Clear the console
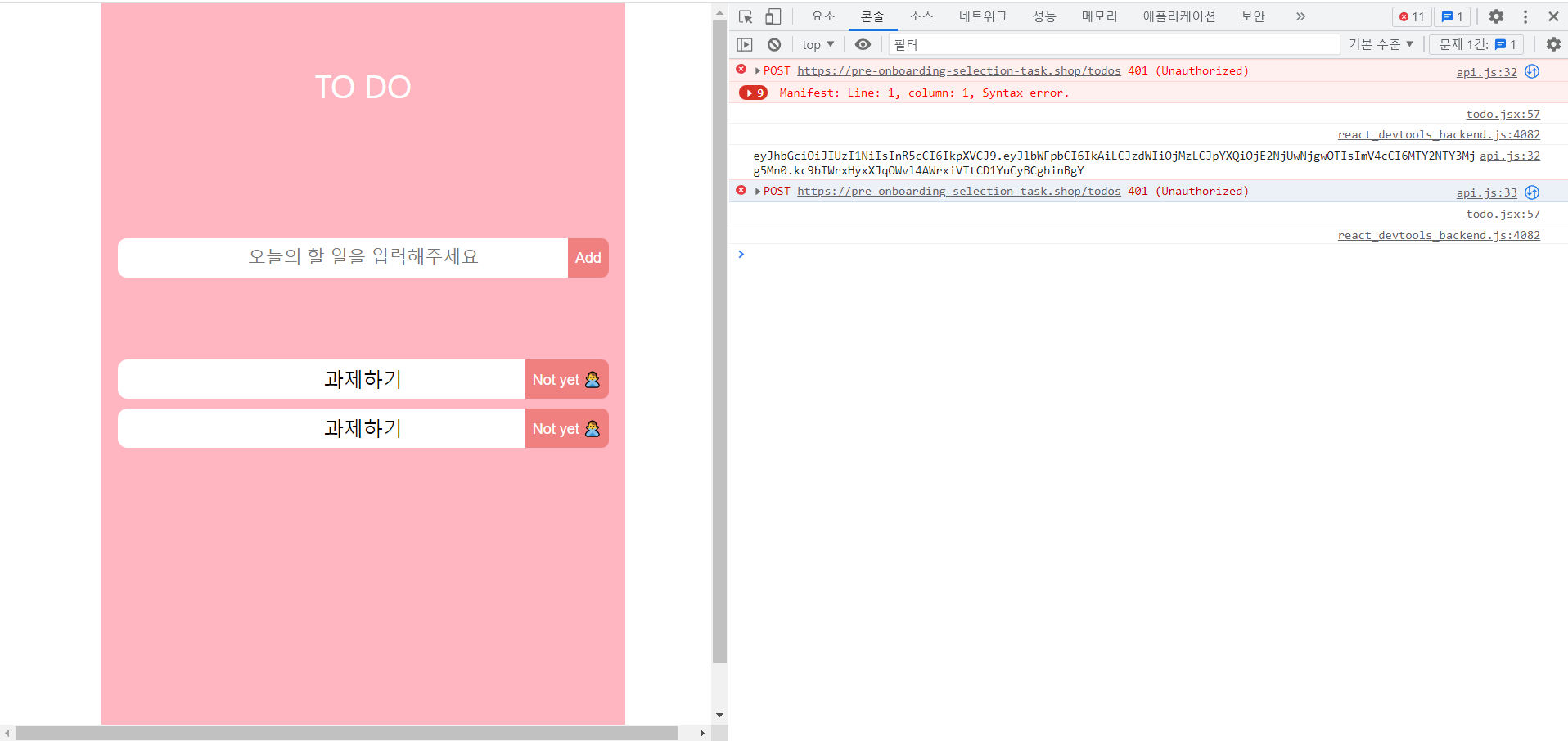Screen dimensions: 1568x741 pyautogui.click(x=774, y=44)
